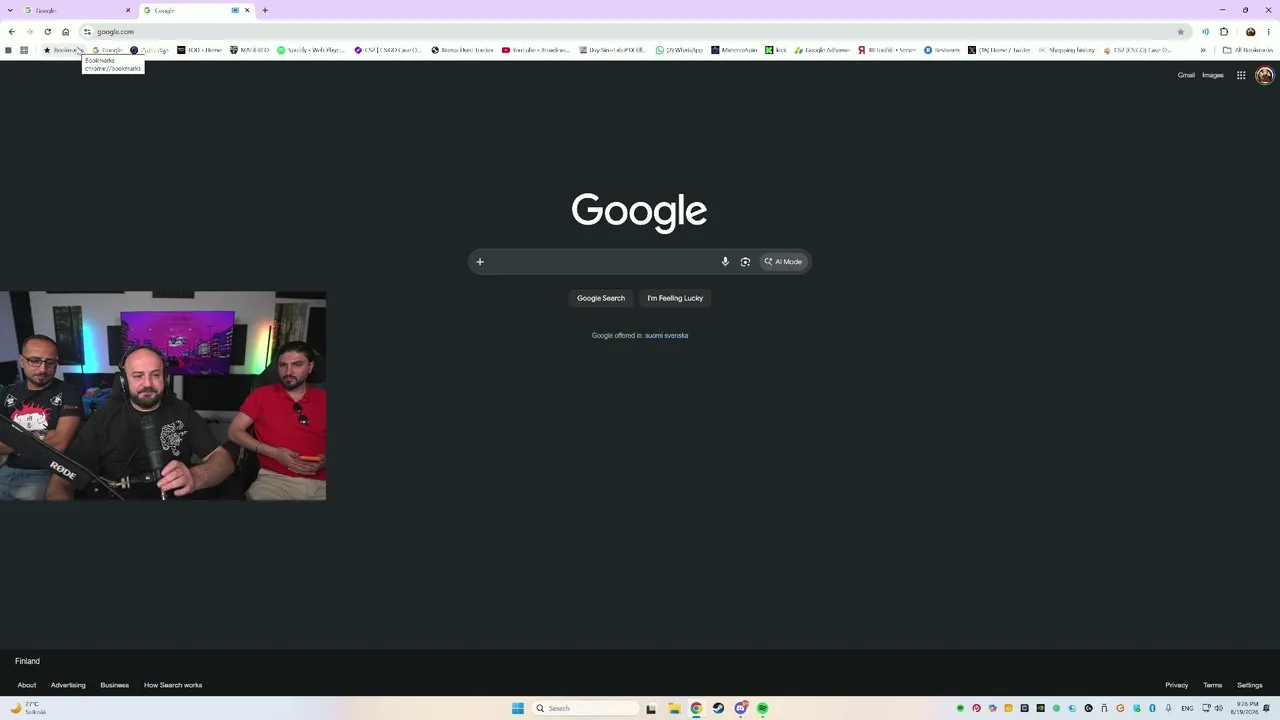Open the Business footer link
This screenshot has height=720, width=1280.
coord(114,685)
